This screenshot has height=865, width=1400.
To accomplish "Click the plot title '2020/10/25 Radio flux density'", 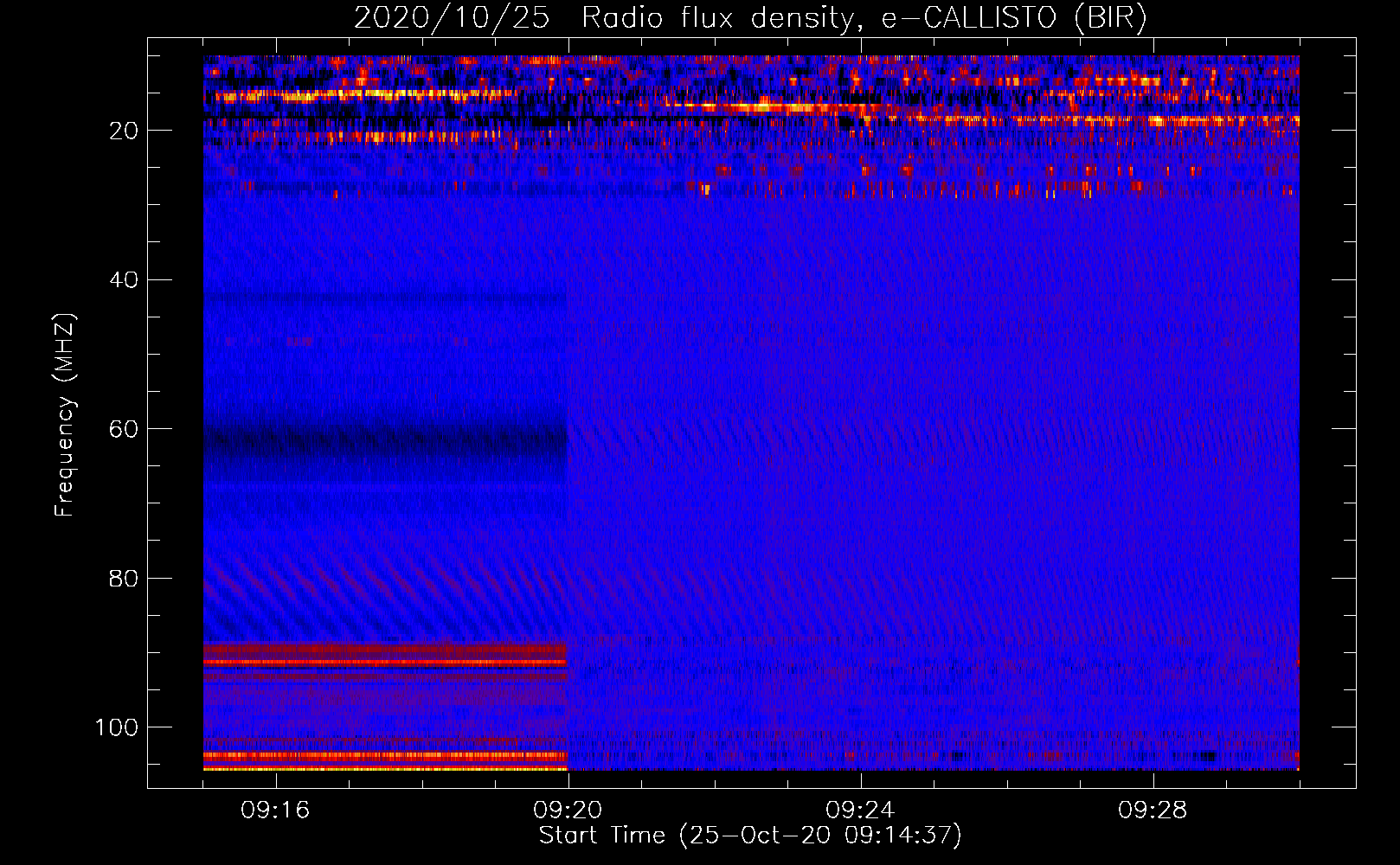I will click(x=750, y=18).
